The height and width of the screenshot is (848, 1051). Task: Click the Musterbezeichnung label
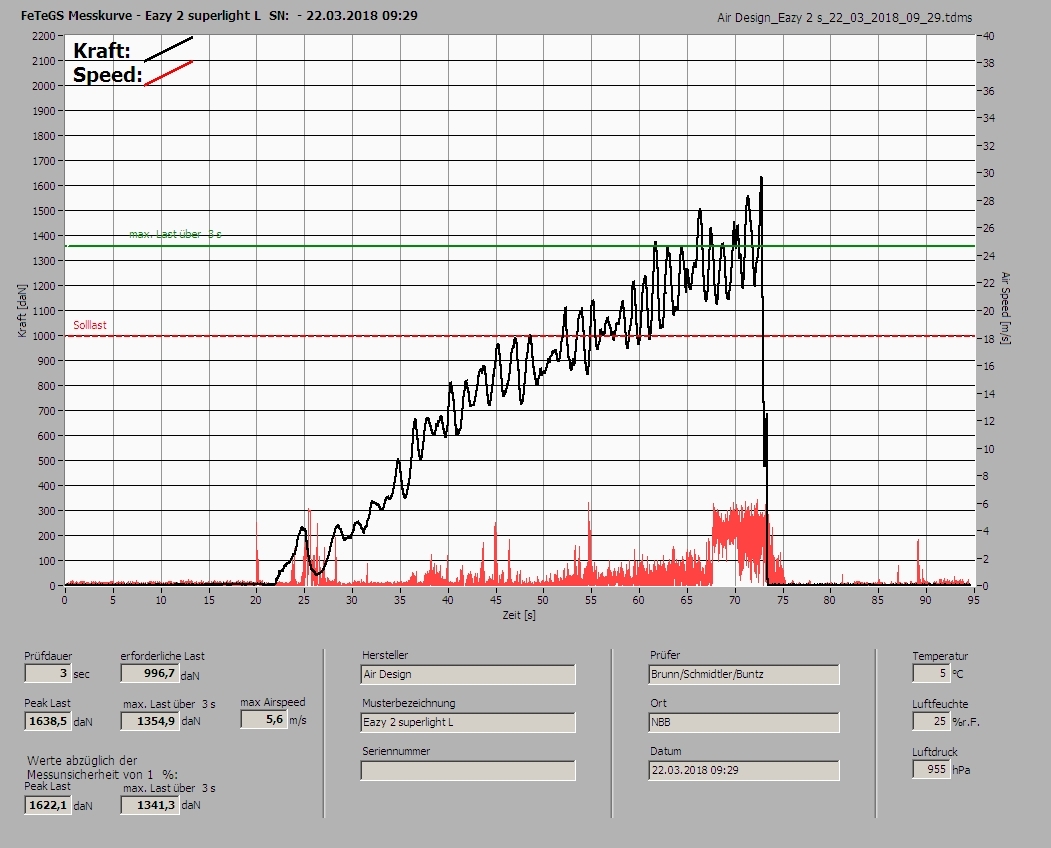pos(409,703)
